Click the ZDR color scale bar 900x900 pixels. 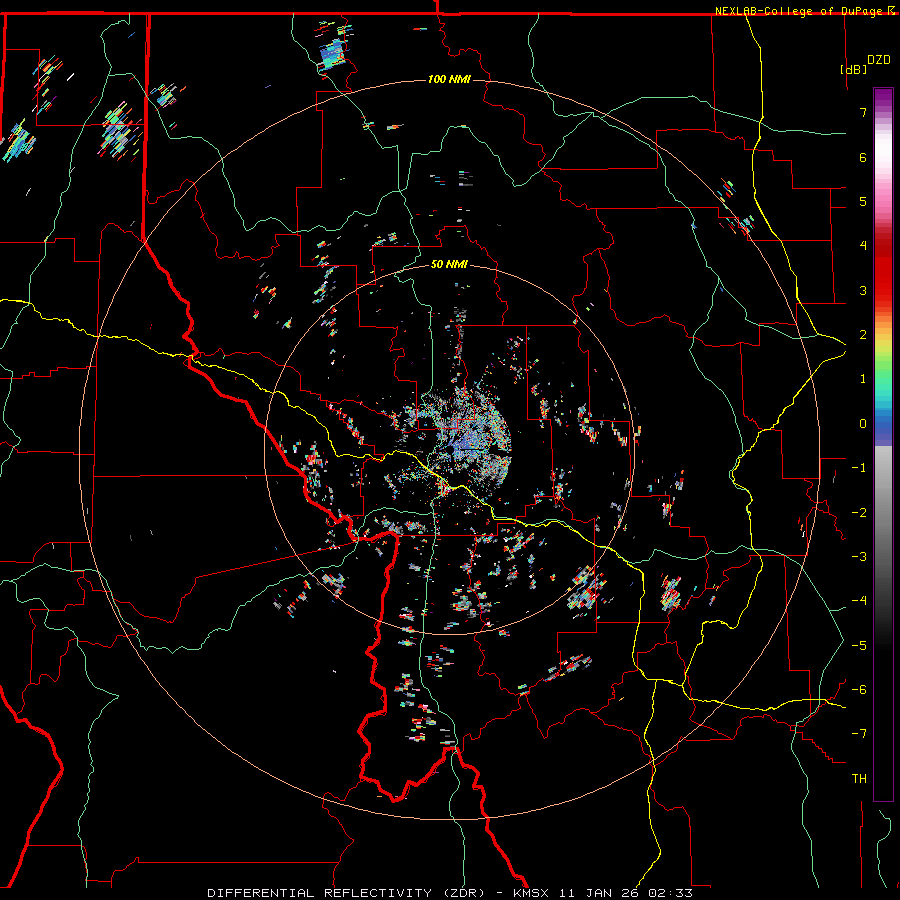pyautogui.click(x=883, y=444)
